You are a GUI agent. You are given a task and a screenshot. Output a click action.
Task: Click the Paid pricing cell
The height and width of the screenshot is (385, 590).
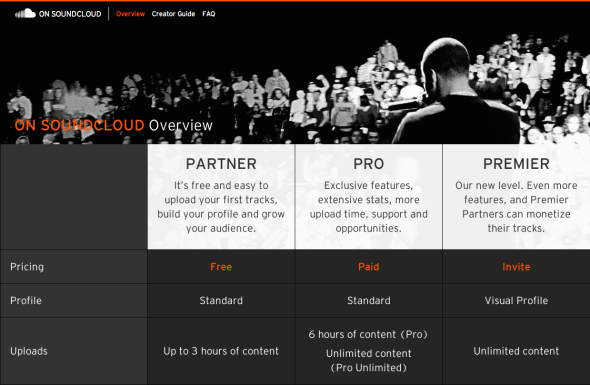[x=369, y=267]
